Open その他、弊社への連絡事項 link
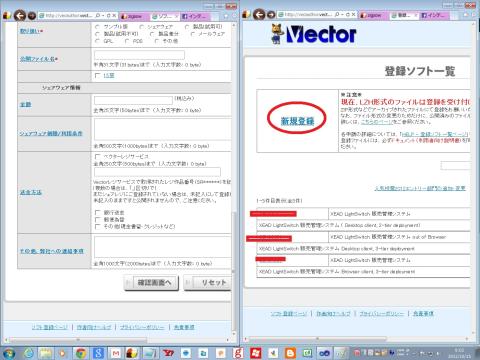 [x=52, y=251]
